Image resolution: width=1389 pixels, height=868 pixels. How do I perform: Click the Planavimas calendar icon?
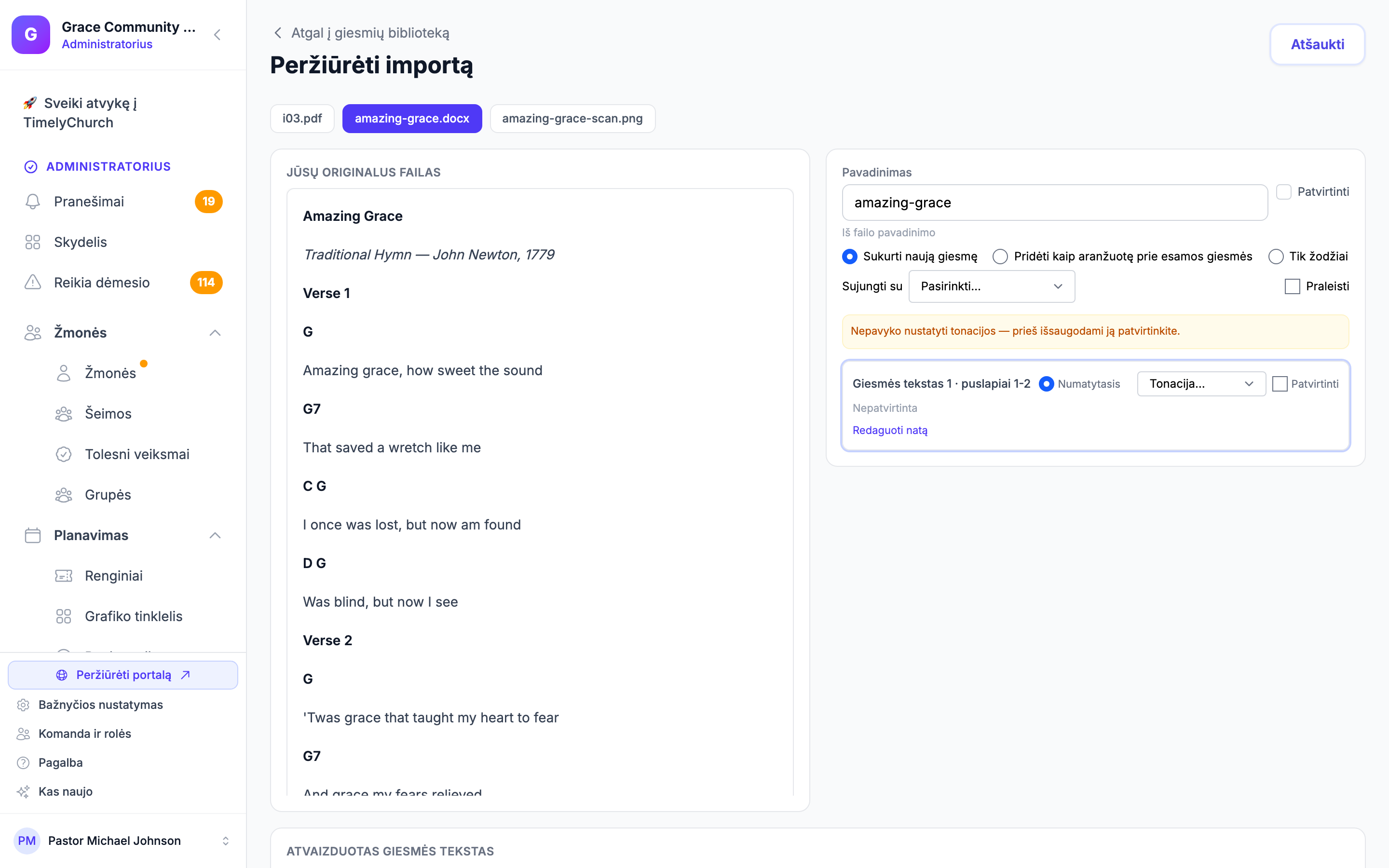point(33,535)
